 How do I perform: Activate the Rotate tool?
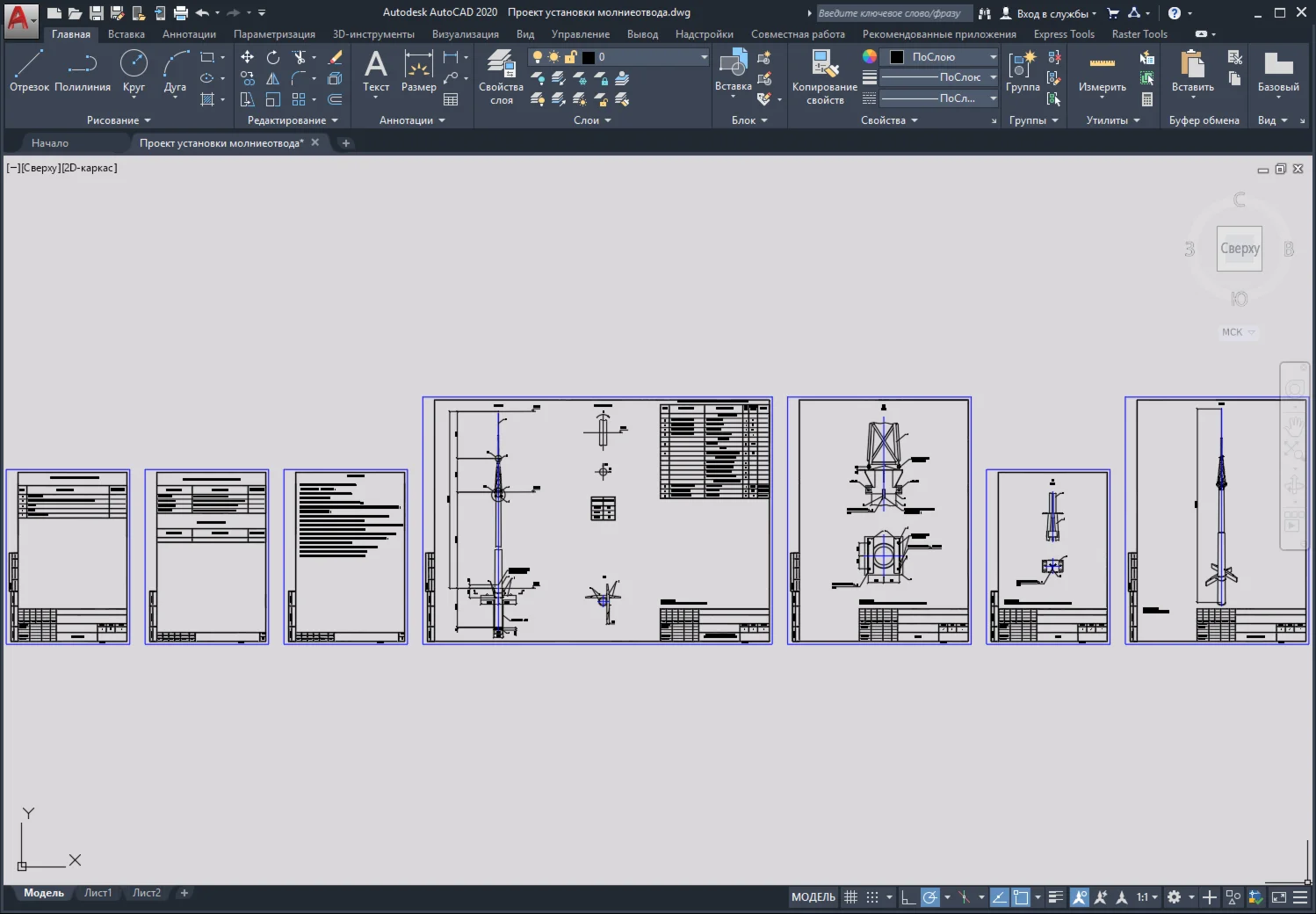point(273,57)
